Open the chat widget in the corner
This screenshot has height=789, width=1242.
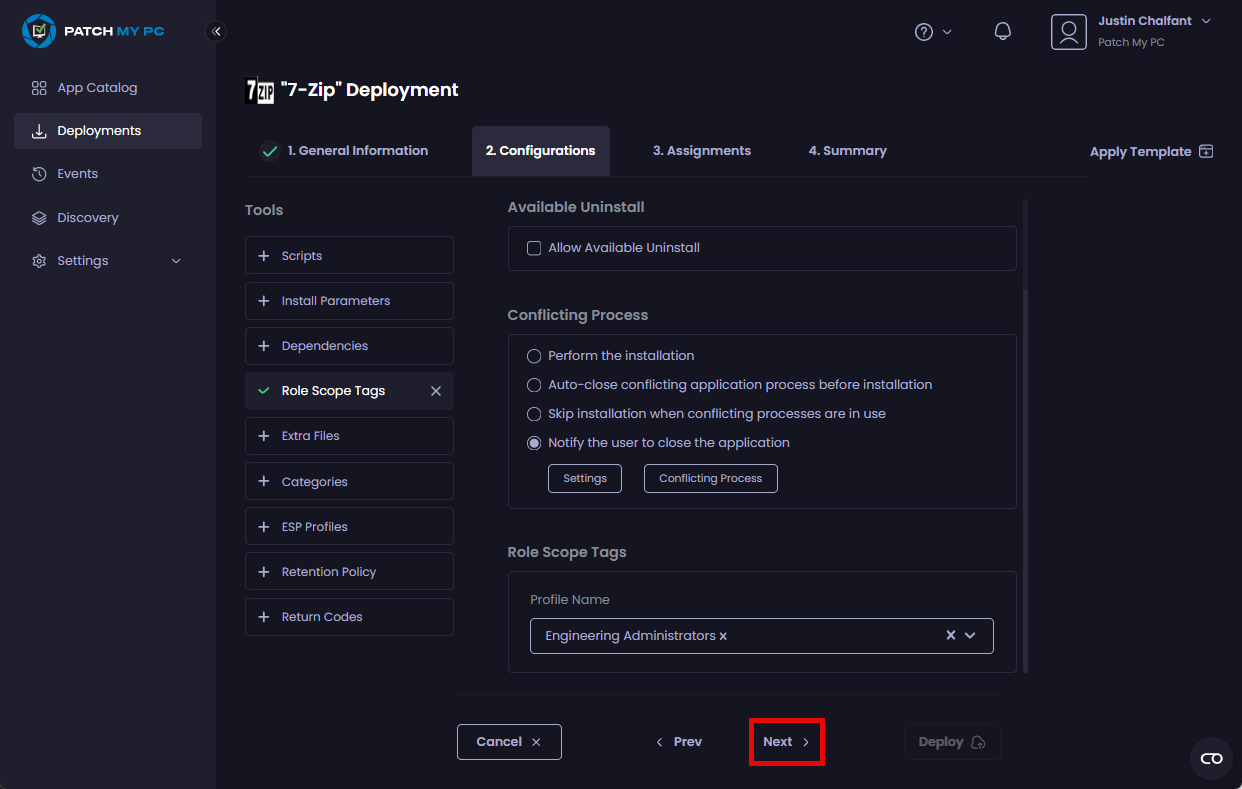(x=1211, y=758)
